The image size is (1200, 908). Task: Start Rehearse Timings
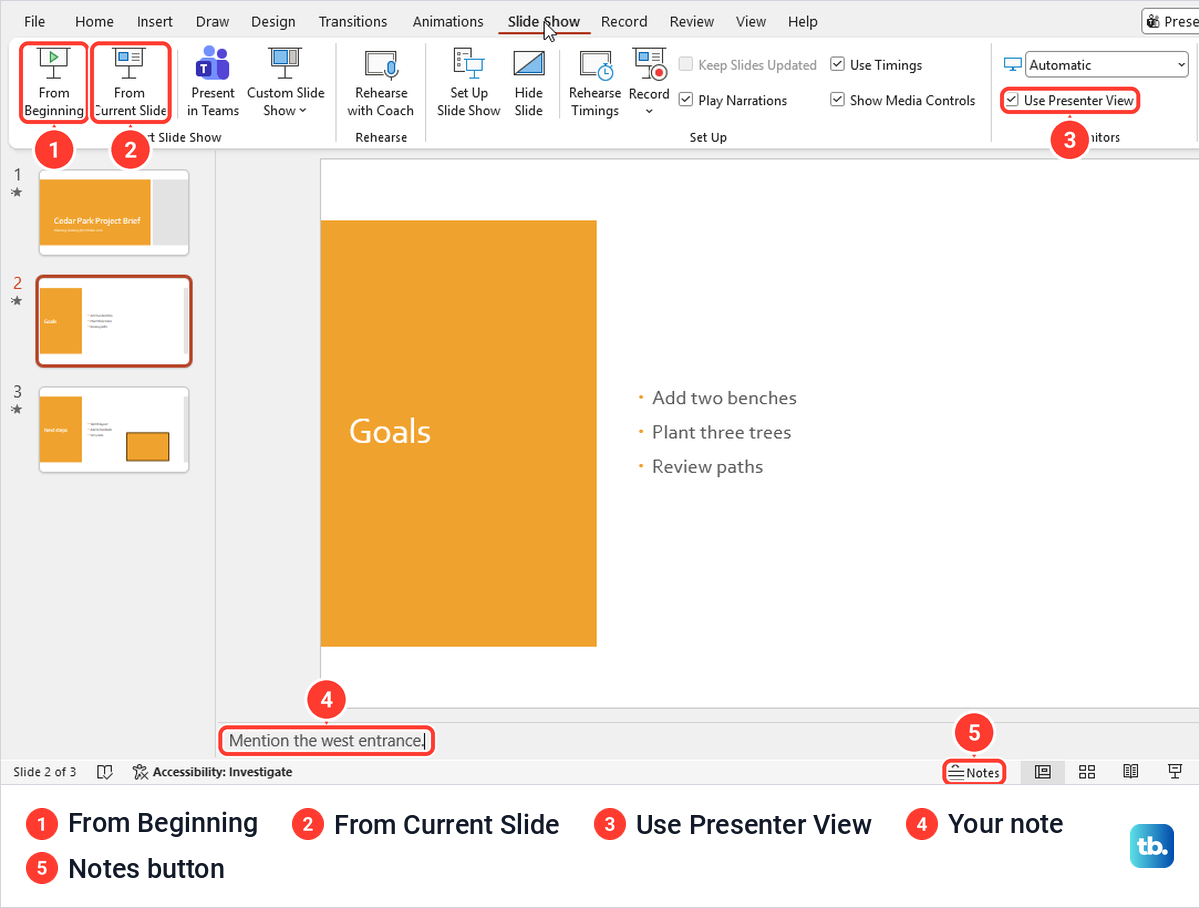[x=595, y=82]
